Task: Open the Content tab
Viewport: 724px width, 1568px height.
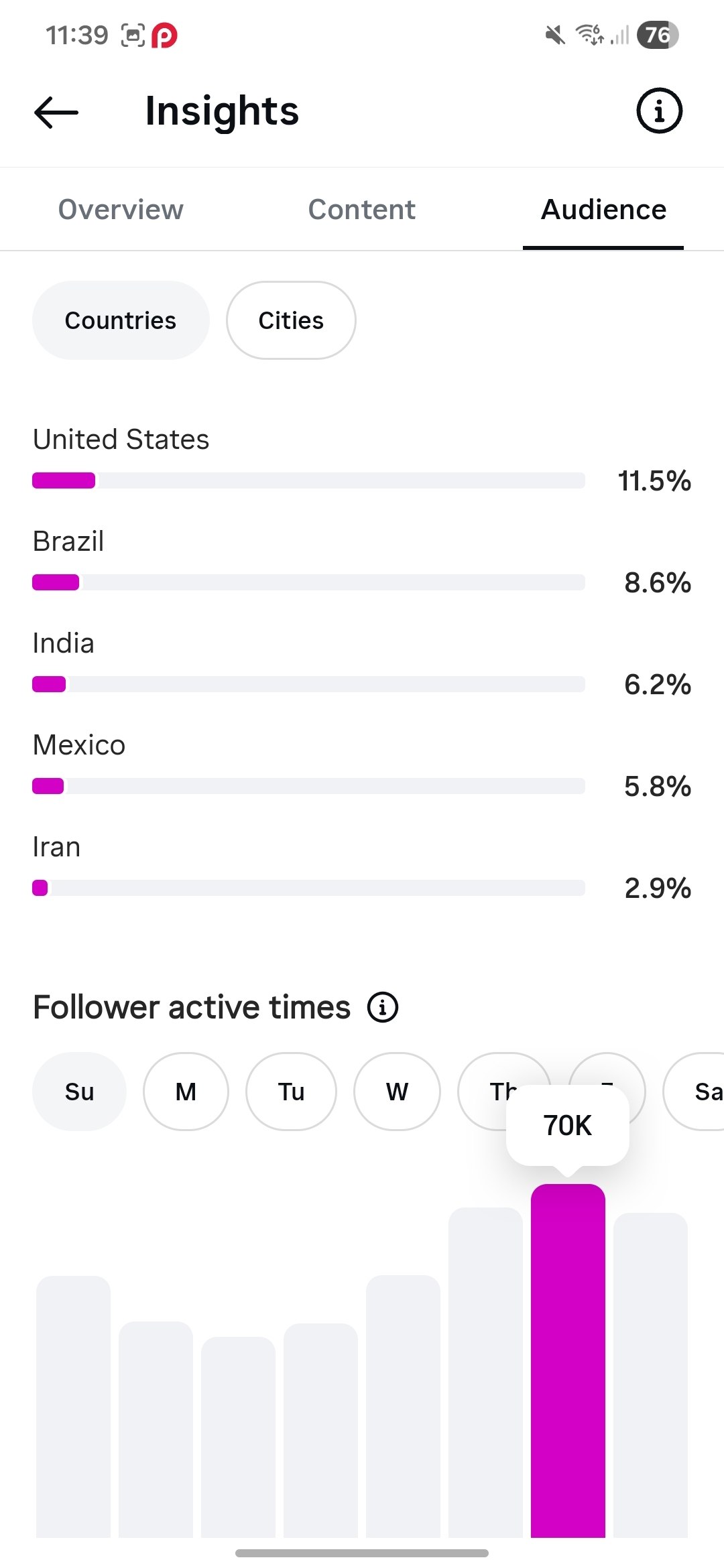Action: 362,210
